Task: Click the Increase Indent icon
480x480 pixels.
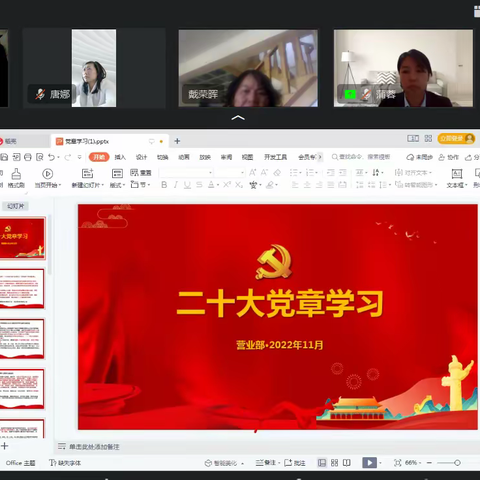Action: pyautogui.click(x=343, y=172)
